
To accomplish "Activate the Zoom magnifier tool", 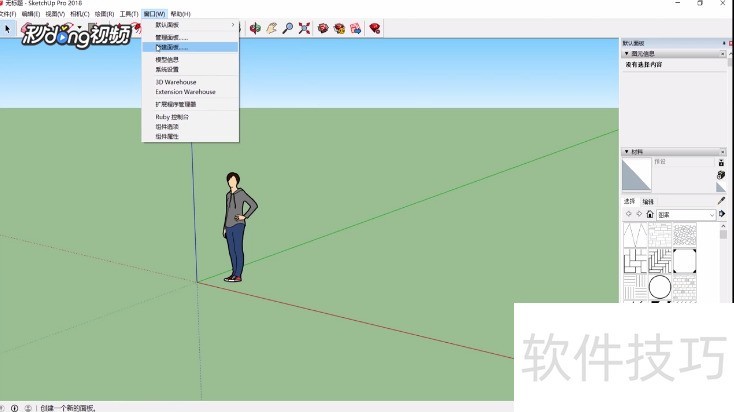I will (288, 29).
